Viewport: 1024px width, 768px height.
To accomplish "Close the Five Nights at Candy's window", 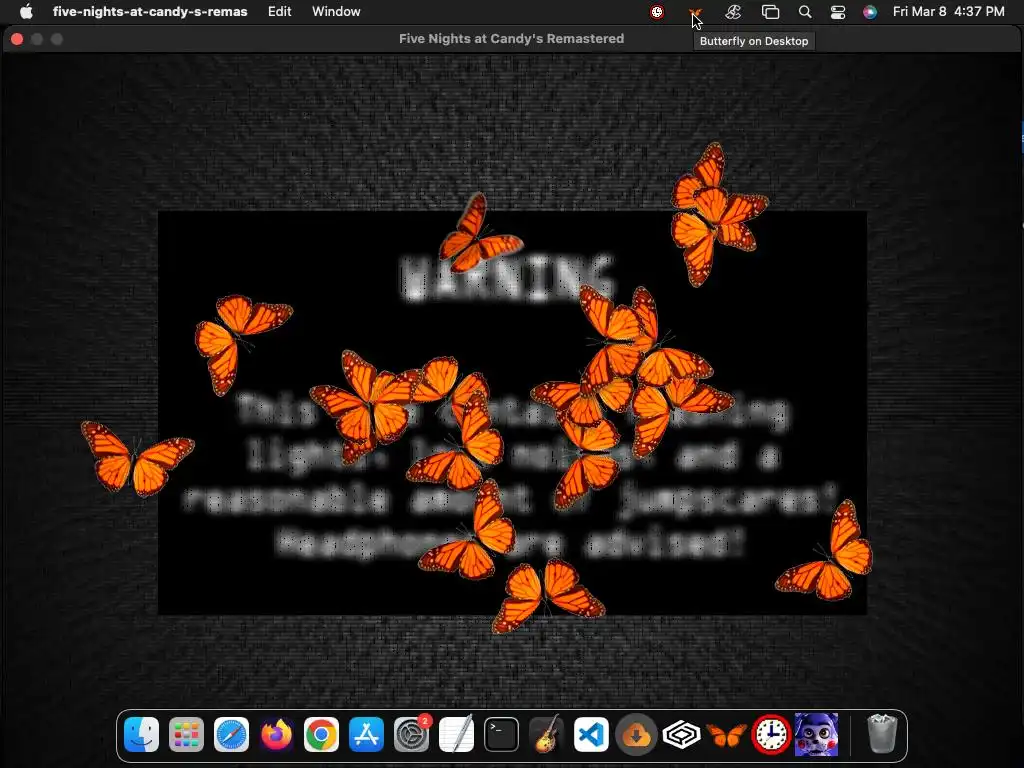I will pyautogui.click(x=17, y=39).
